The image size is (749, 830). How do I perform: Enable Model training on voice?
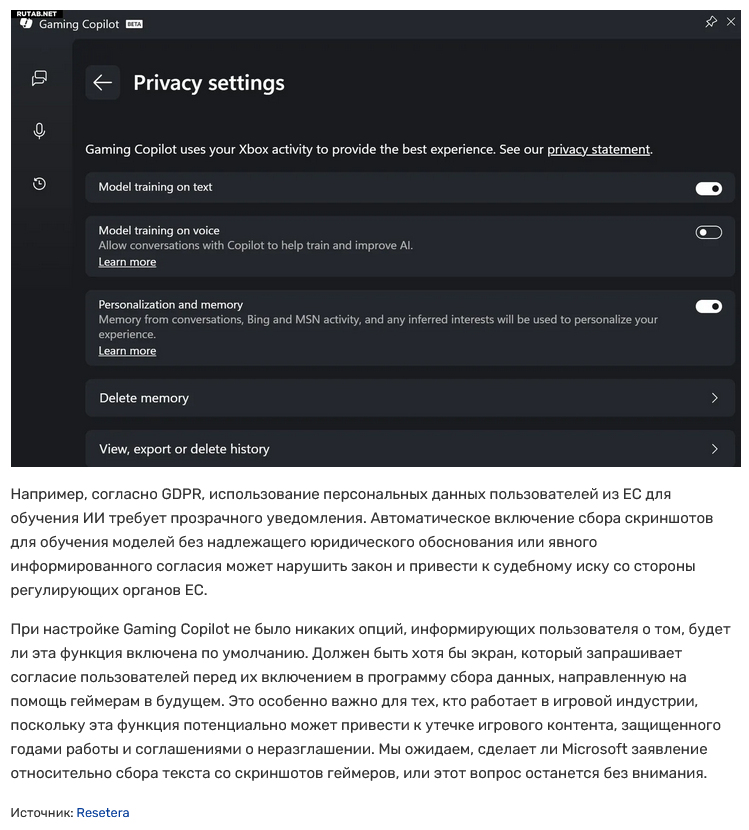pos(708,232)
